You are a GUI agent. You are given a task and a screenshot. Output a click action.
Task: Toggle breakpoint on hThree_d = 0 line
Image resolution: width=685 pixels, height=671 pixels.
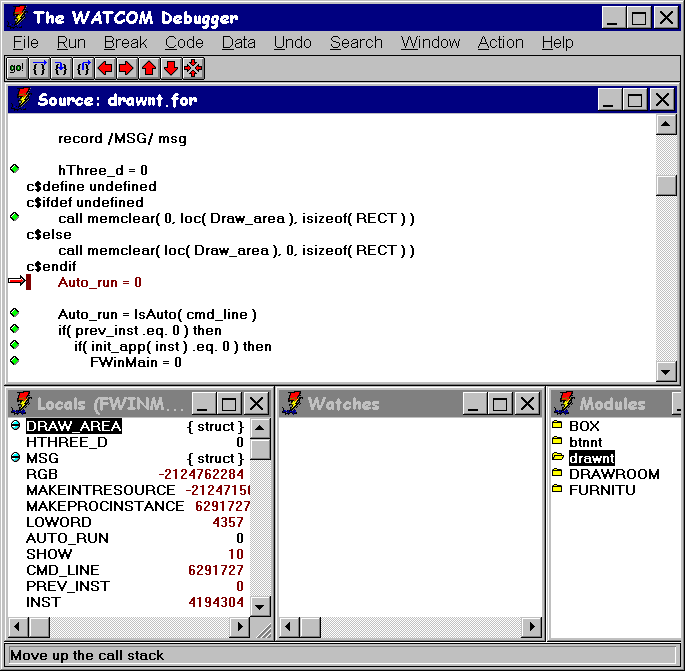coord(14,169)
